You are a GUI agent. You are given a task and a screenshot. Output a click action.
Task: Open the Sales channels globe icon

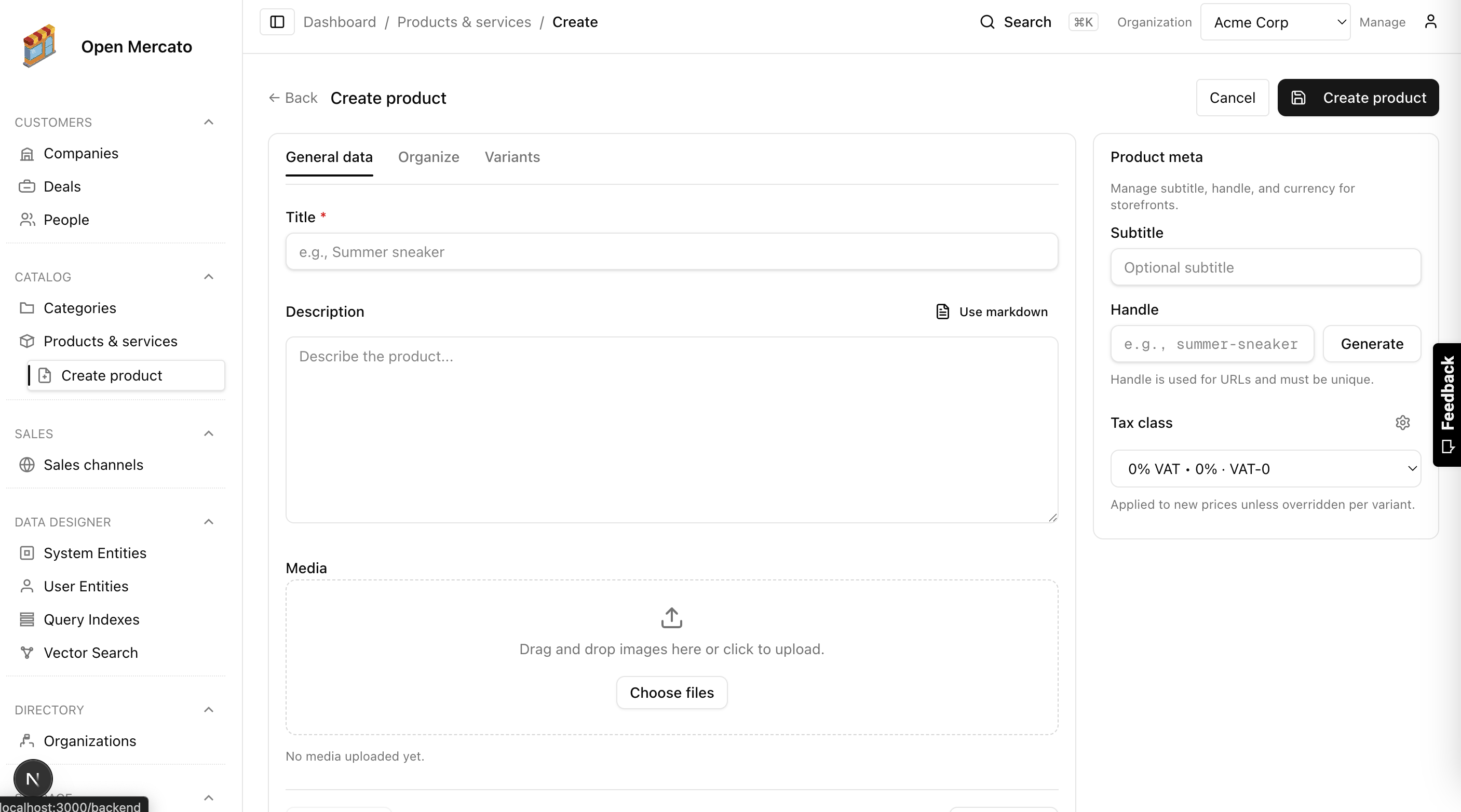coord(27,464)
